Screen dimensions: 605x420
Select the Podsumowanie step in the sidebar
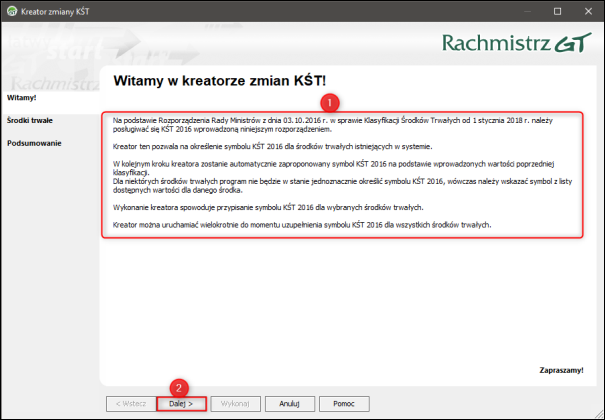pyautogui.click(x=34, y=143)
